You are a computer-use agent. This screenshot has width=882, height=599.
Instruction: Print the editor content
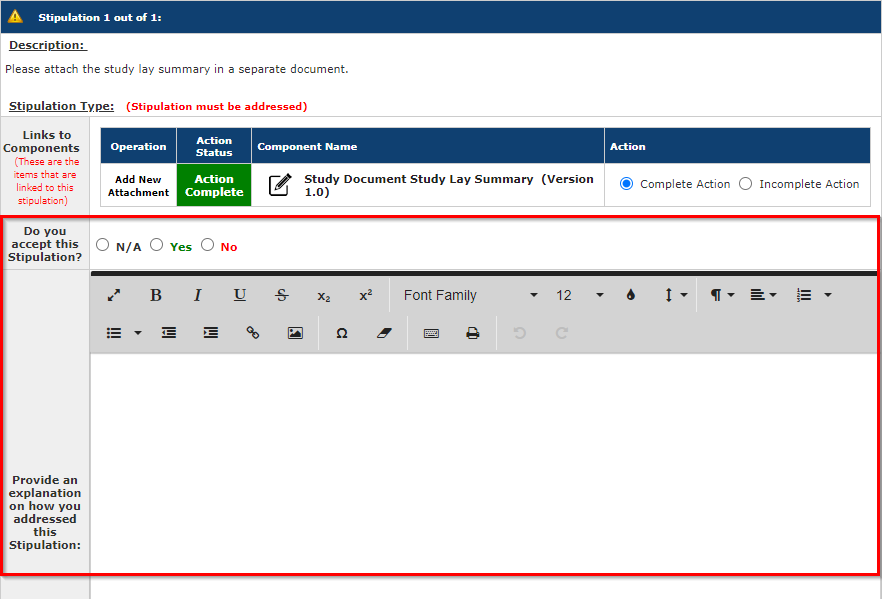[472, 333]
